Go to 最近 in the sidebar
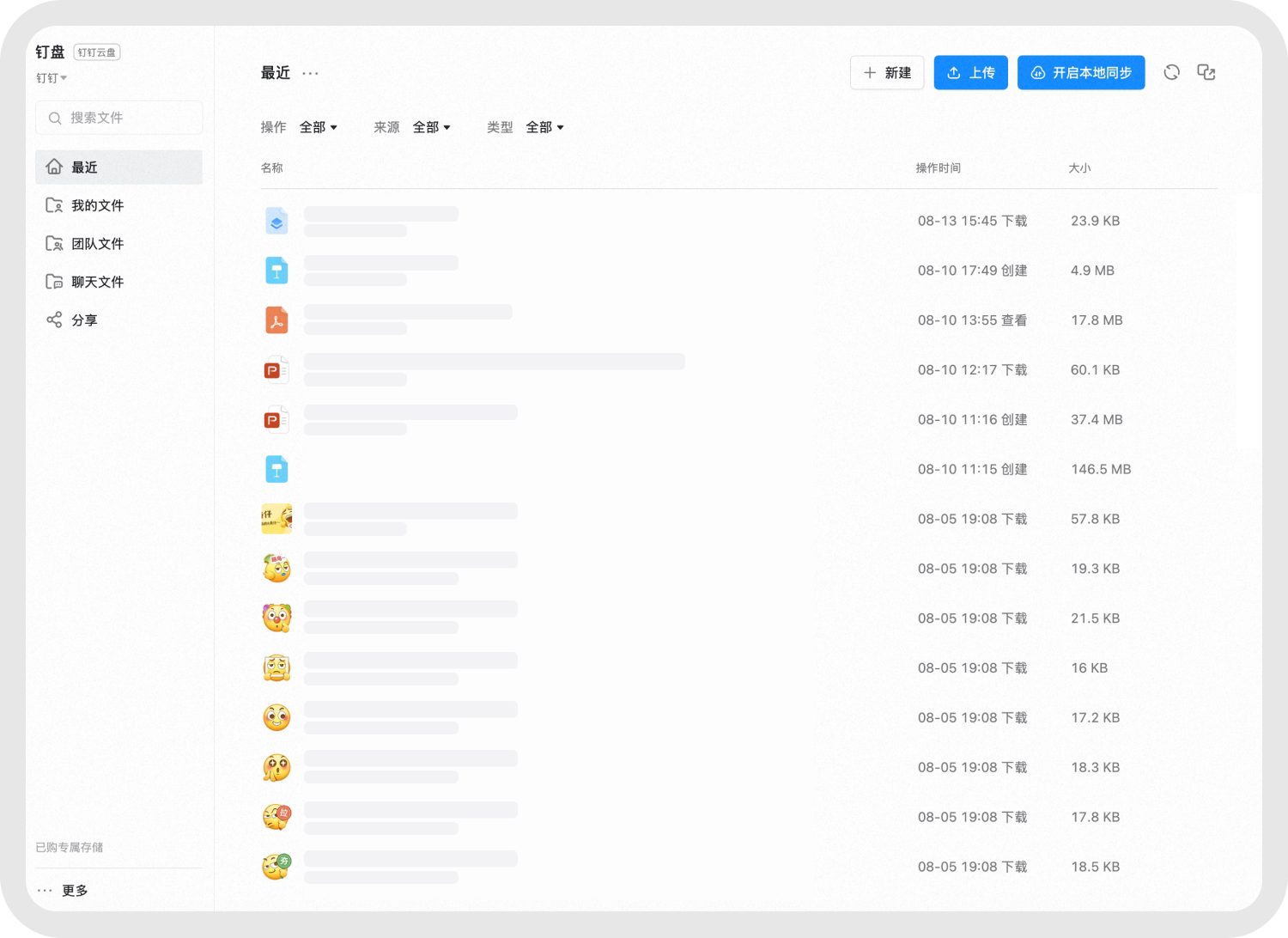Viewport: 1288px width, 938px height. 118,167
